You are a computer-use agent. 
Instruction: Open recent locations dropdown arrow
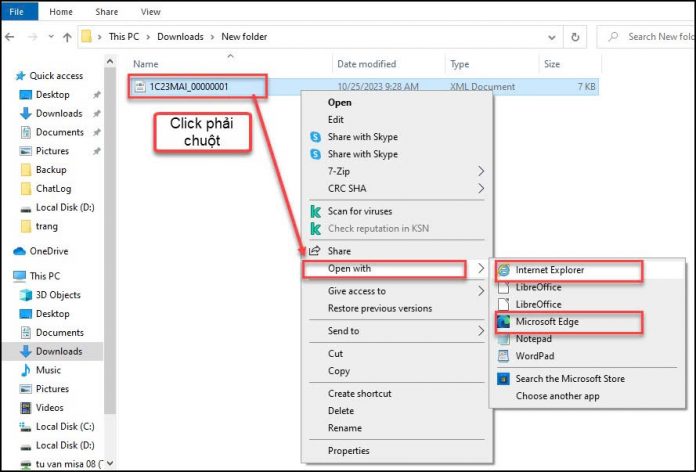coord(51,37)
